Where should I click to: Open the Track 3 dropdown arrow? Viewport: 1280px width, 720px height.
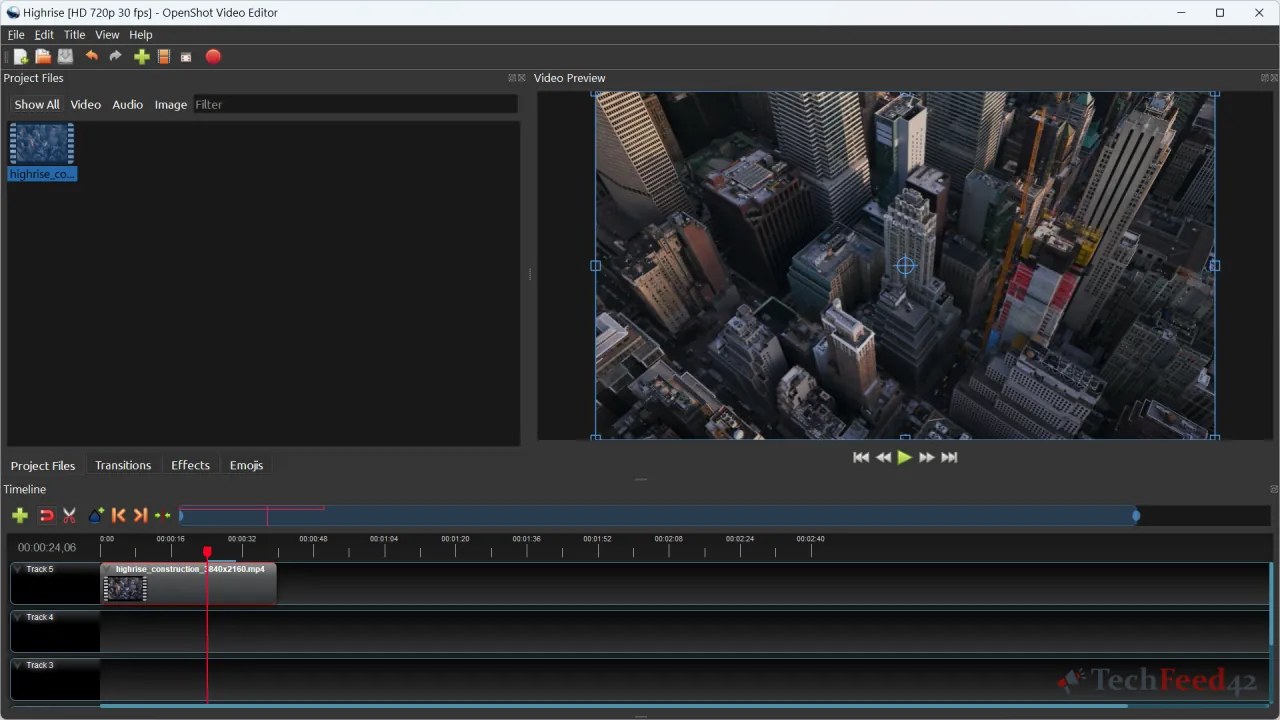pyautogui.click(x=18, y=666)
